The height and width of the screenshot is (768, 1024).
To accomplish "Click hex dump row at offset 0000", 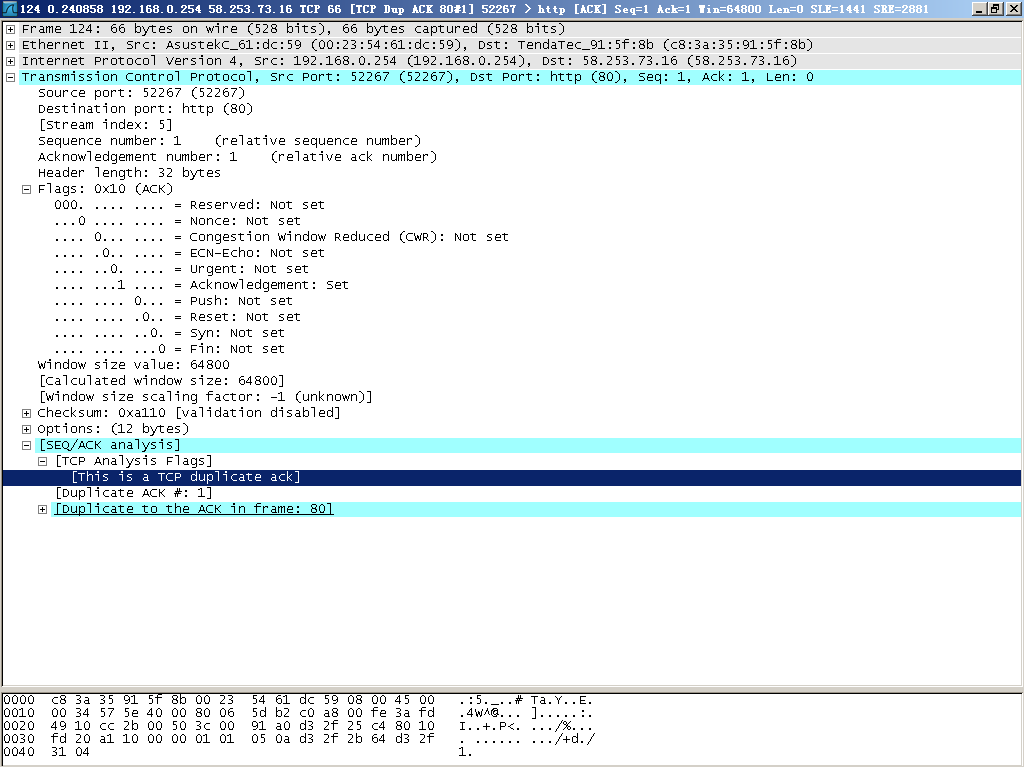I will [x=298, y=700].
